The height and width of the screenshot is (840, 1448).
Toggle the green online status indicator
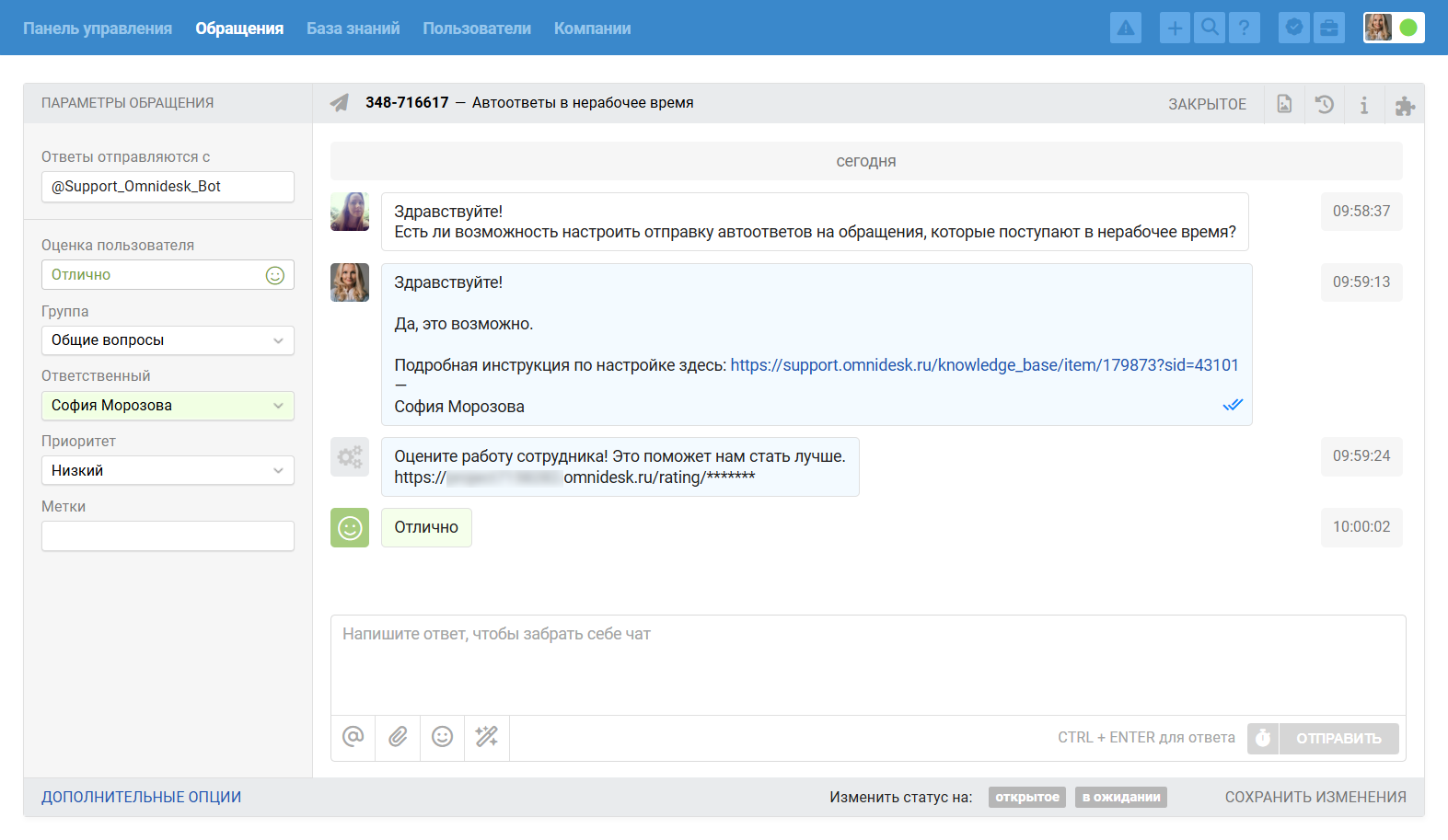click(1407, 28)
